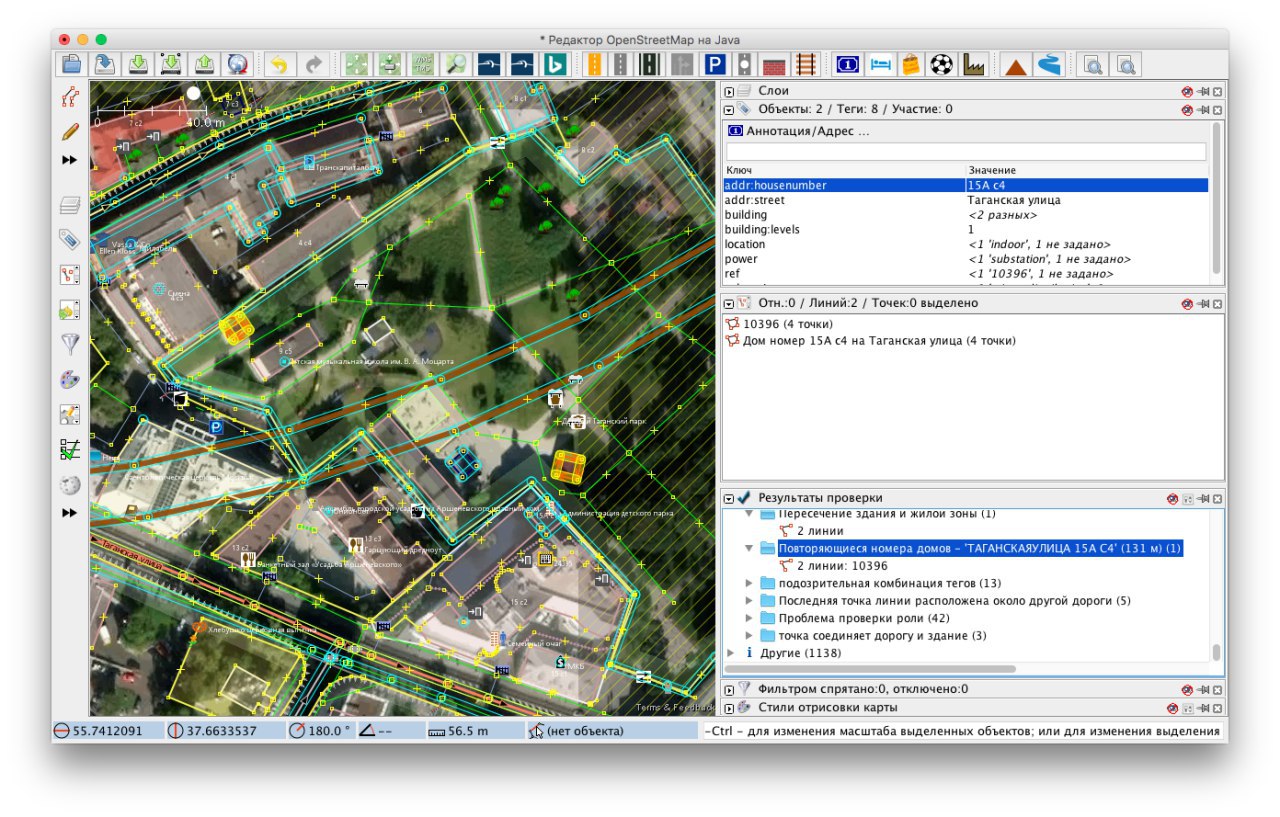Click the blue river waterway preset icon
Image resolution: width=1280 pixels, height=817 pixels.
pos(1049,65)
